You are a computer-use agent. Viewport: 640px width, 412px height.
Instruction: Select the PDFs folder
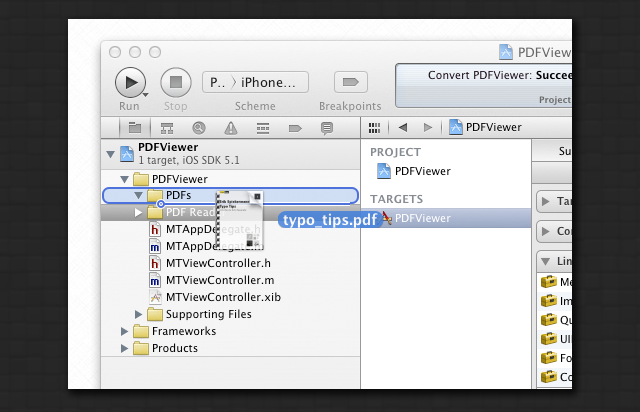pos(231,196)
